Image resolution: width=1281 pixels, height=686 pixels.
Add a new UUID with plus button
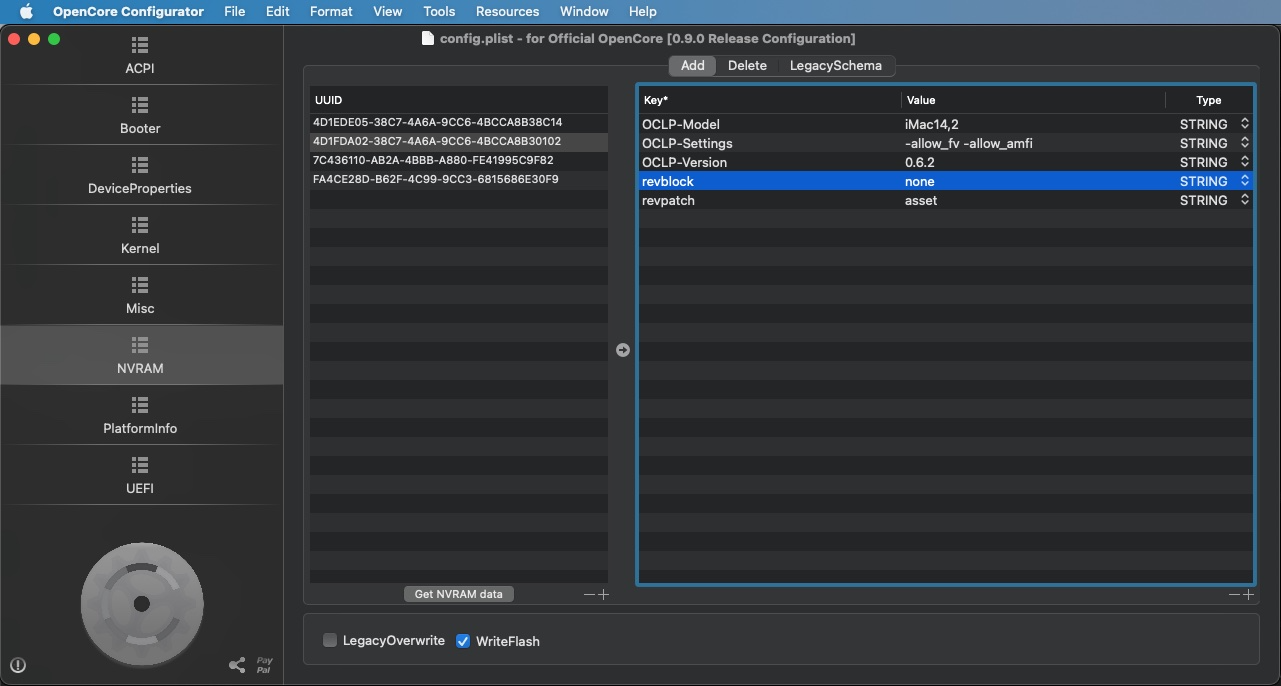tap(603, 594)
